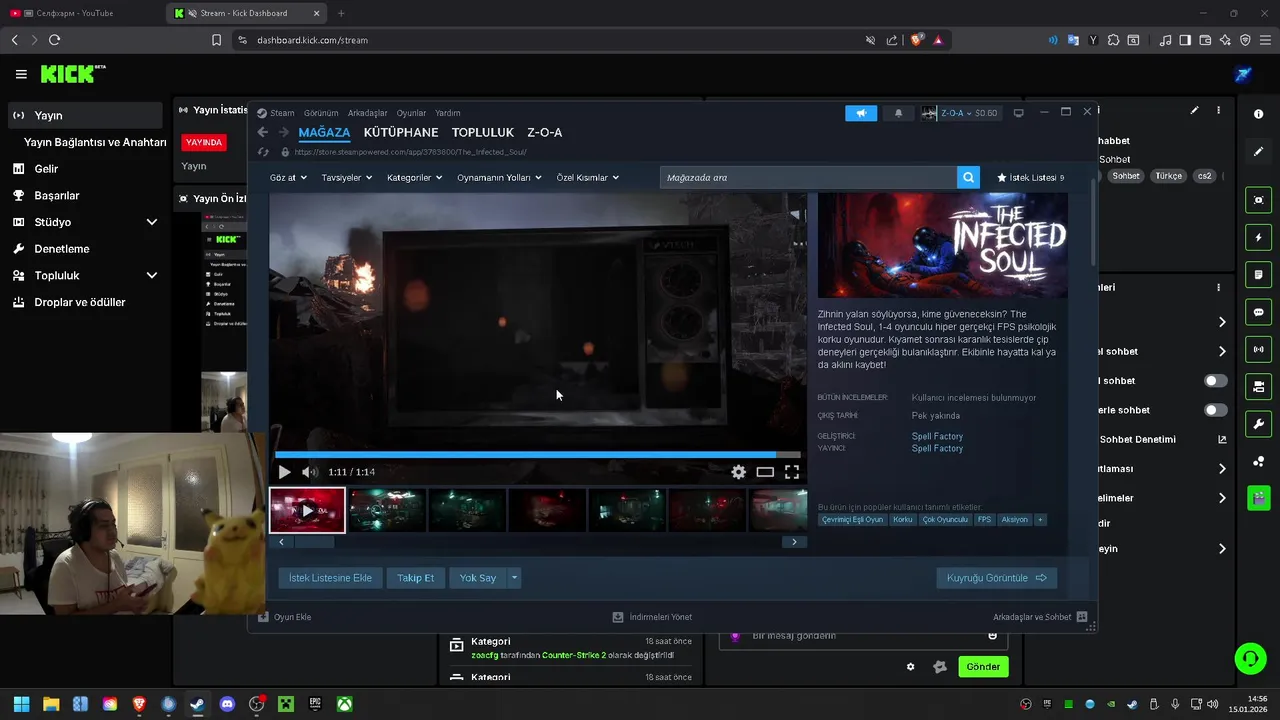Open the green support headset bubble
Image resolution: width=1280 pixels, height=720 pixels.
(1250, 658)
